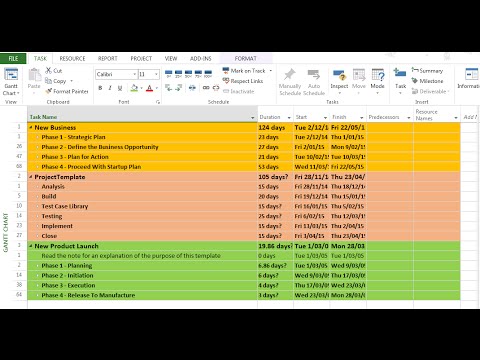Switch to the TASK tab
Screen dimensions: 480x360
[40, 59]
